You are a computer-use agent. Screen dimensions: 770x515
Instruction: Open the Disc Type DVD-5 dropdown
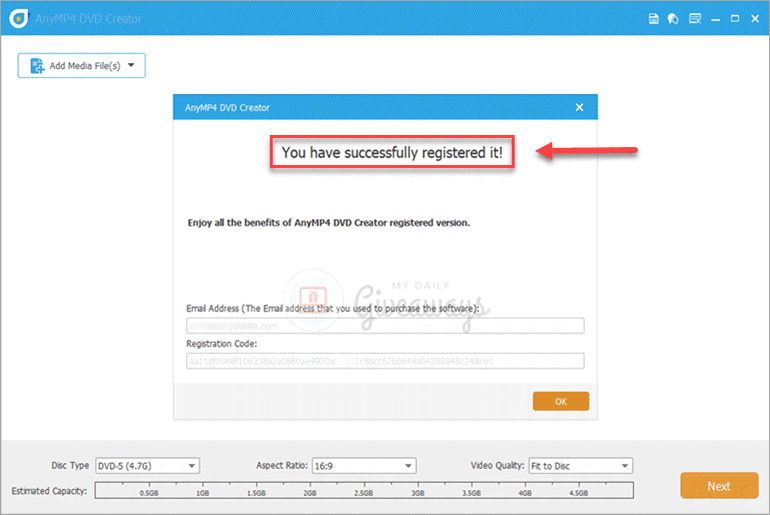(x=147, y=466)
